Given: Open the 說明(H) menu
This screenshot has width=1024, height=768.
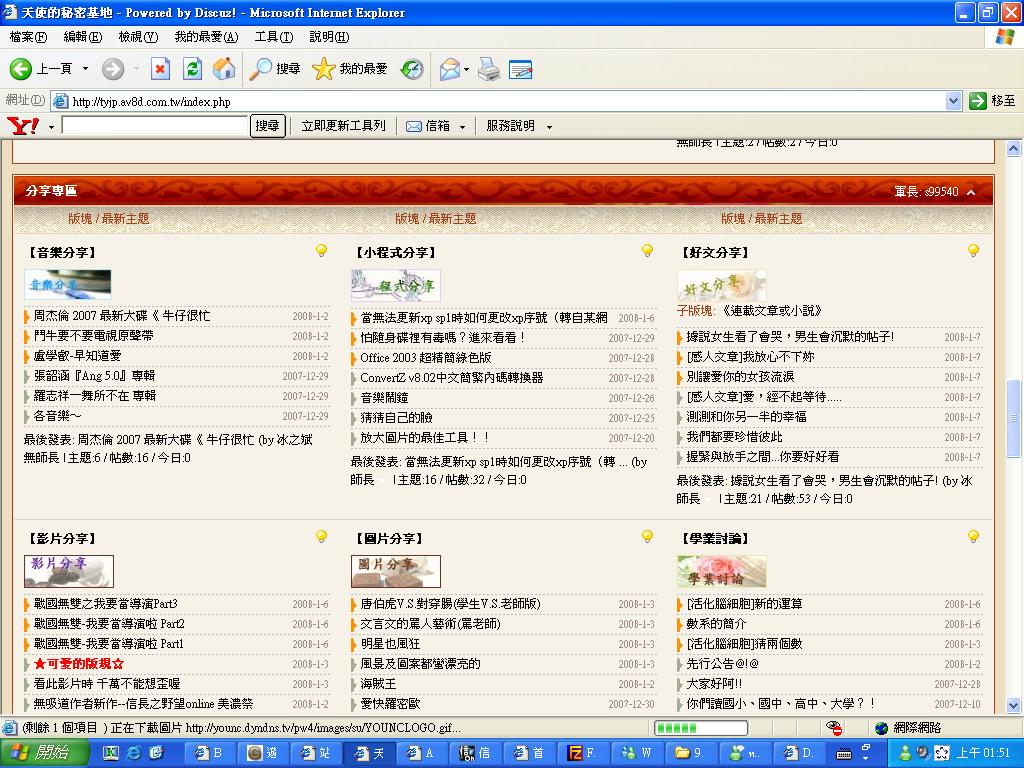Looking at the screenshot, I should pos(329,37).
